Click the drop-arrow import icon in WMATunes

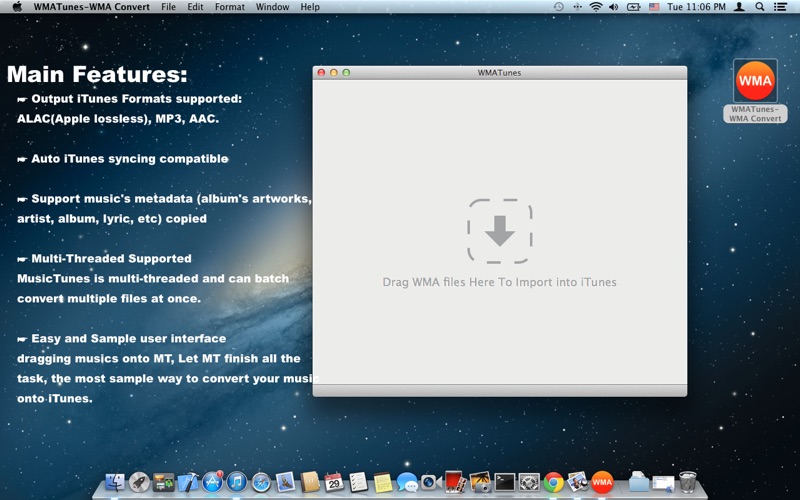[x=499, y=231]
